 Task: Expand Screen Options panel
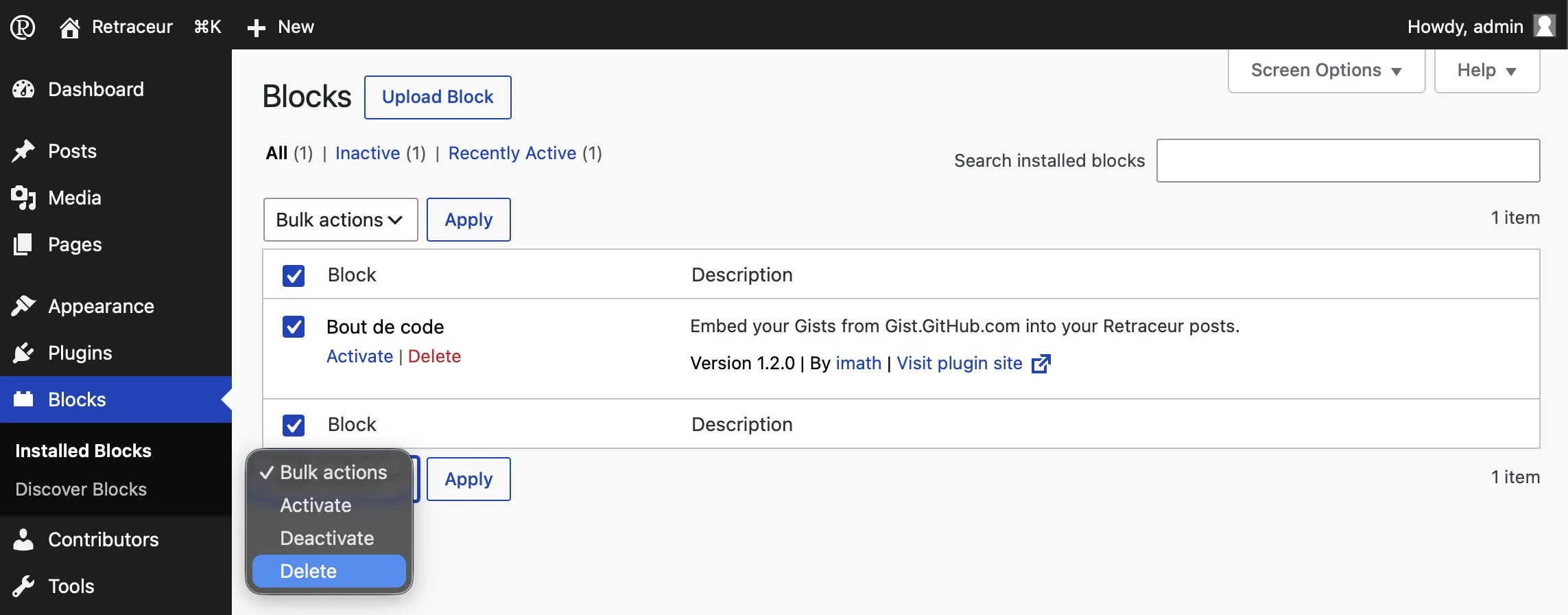click(x=1326, y=70)
